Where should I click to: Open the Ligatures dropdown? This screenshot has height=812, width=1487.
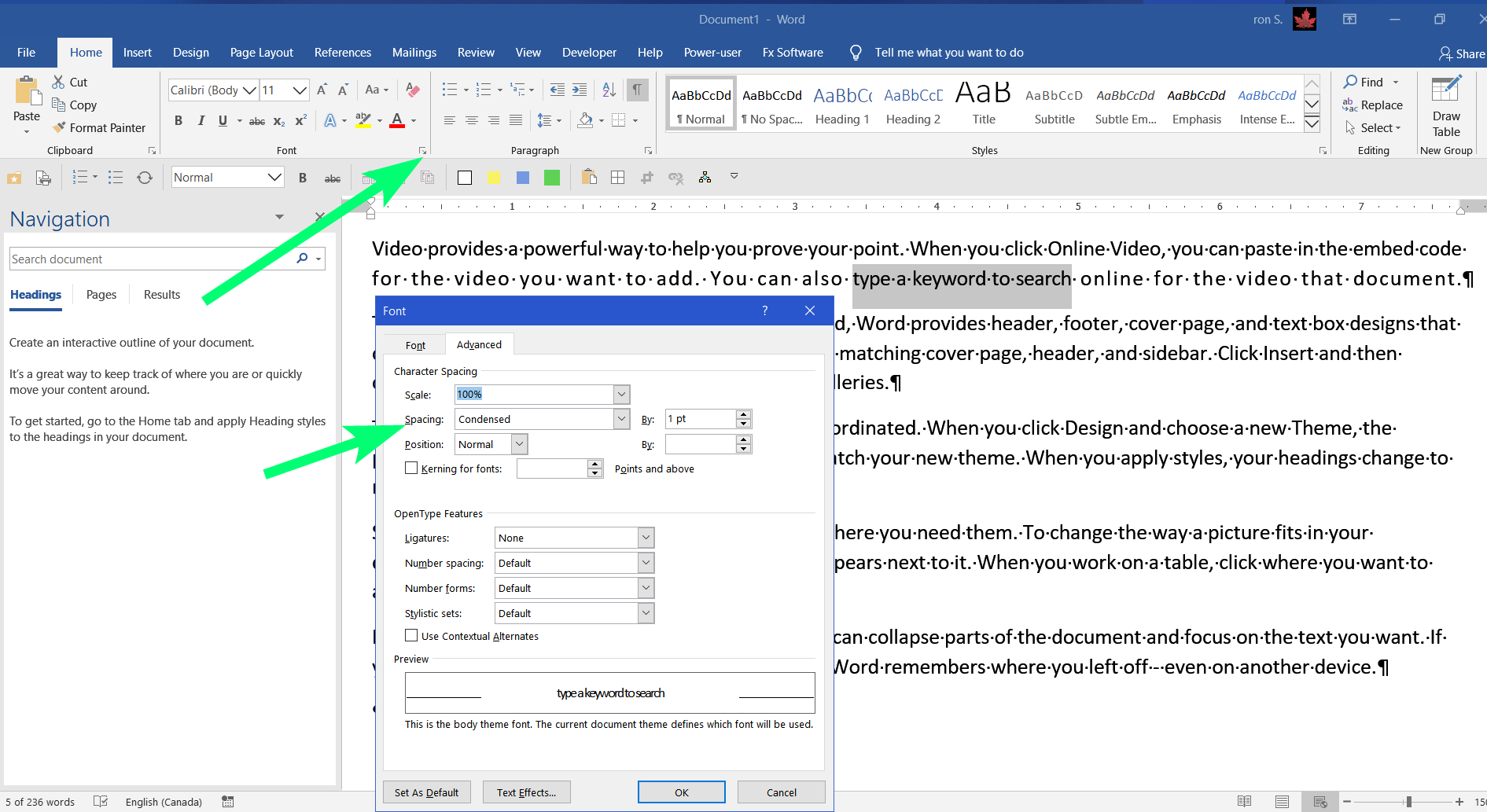(646, 538)
